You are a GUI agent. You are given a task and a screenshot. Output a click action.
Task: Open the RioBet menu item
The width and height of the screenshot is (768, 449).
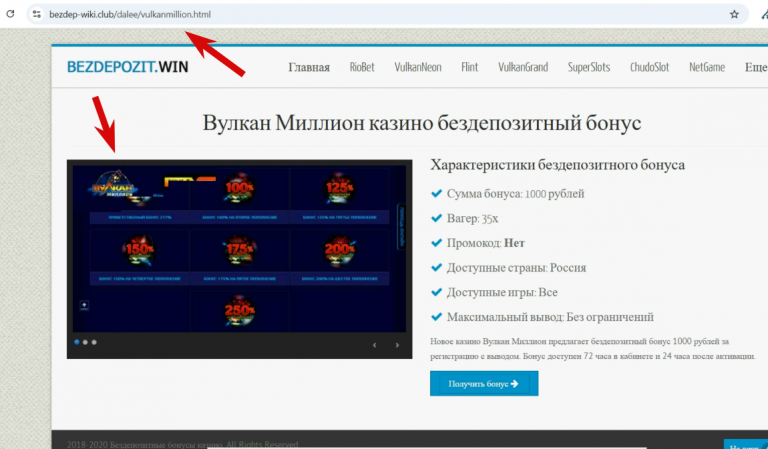(x=362, y=67)
